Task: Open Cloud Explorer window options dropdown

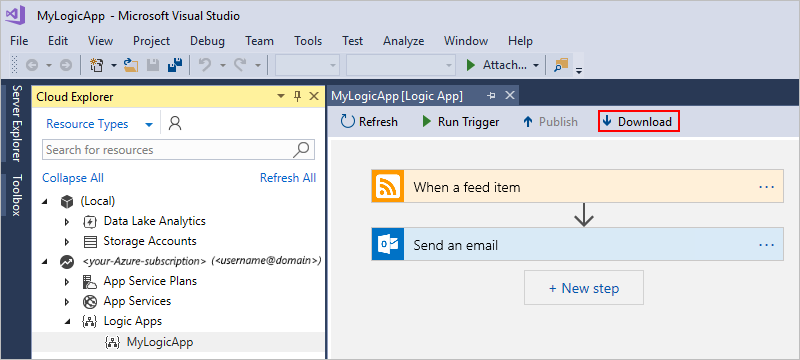Action: coord(281,96)
